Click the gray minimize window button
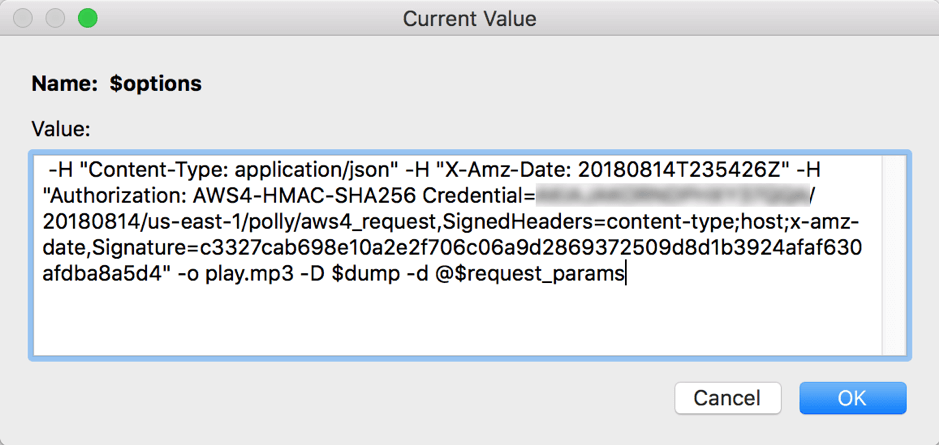The image size is (939, 445). (55, 19)
